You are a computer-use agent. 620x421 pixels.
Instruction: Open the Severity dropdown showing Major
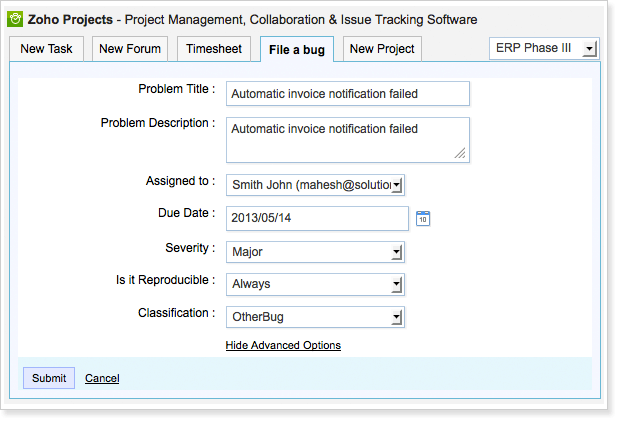pyautogui.click(x=315, y=252)
